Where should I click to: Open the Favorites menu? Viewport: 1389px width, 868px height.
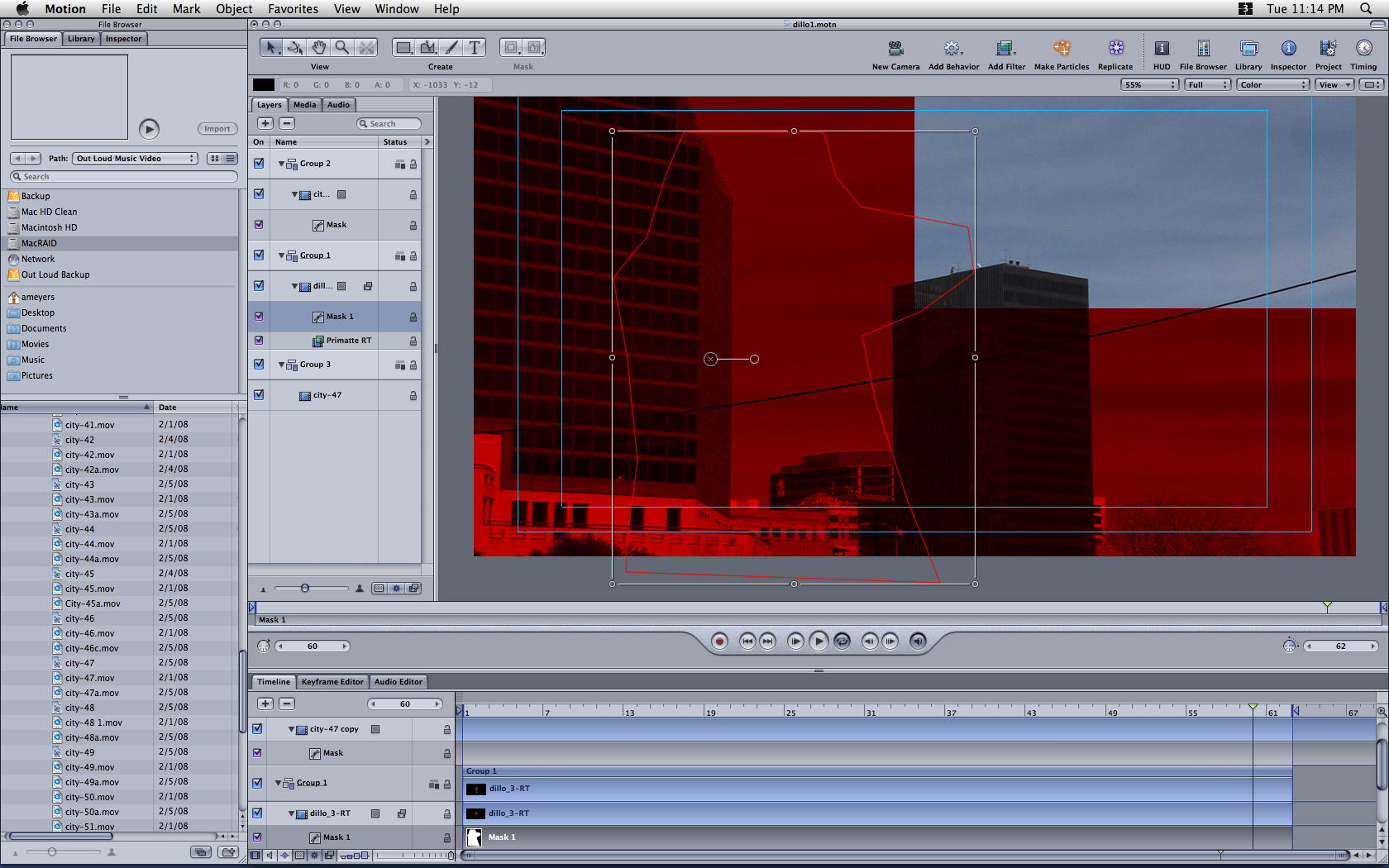click(x=293, y=9)
